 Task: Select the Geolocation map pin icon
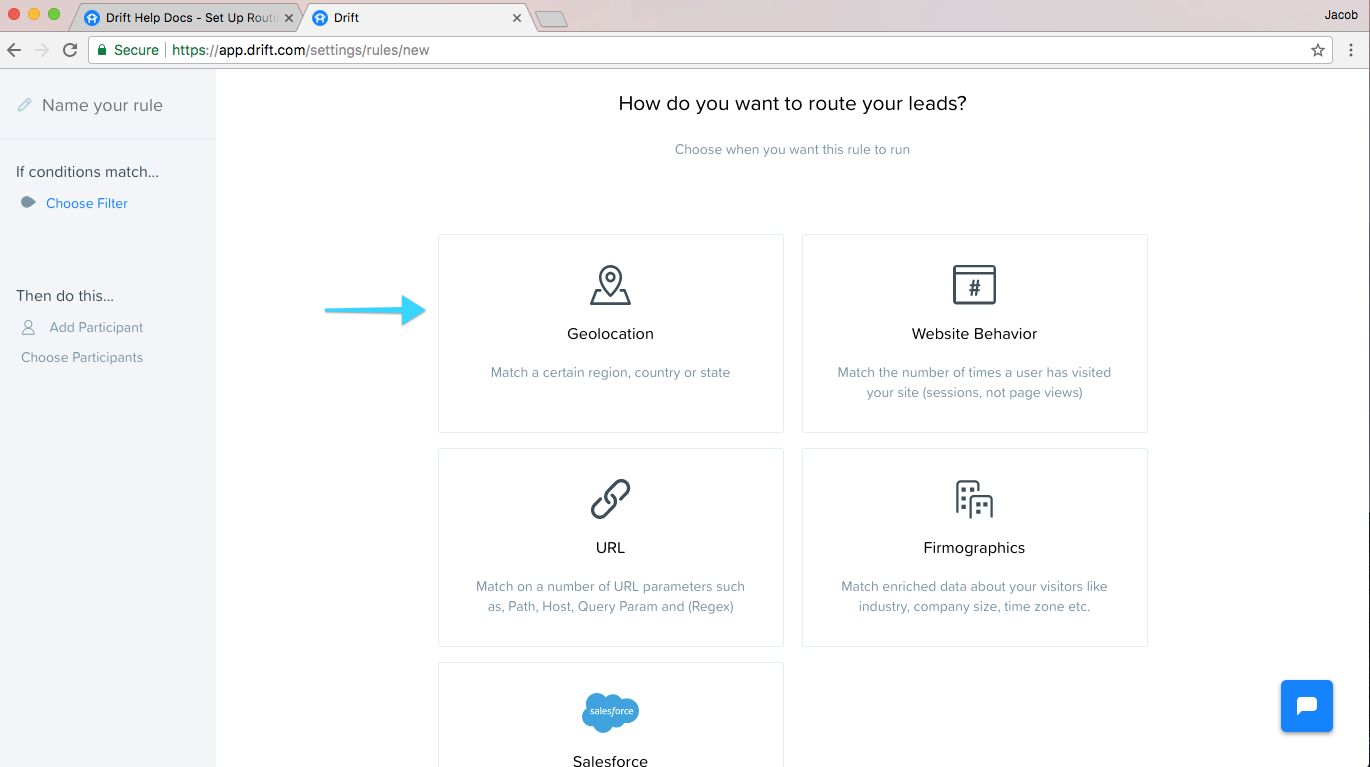(x=610, y=285)
